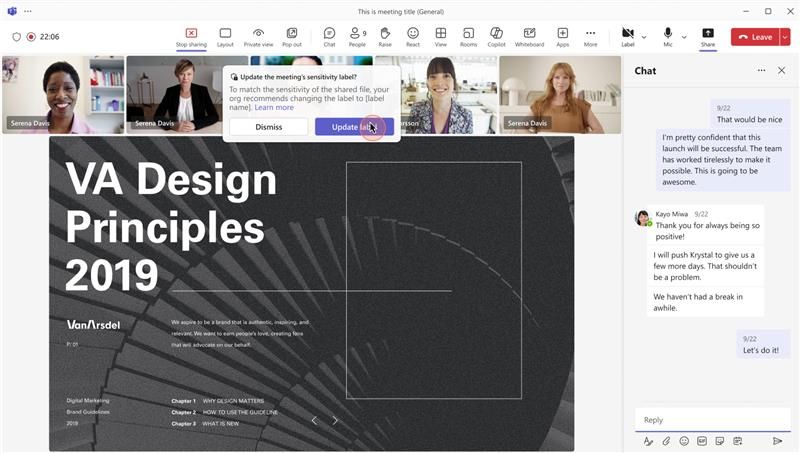Expand camera options arrow
This screenshot has height=453, width=800.
click(x=644, y=37)
